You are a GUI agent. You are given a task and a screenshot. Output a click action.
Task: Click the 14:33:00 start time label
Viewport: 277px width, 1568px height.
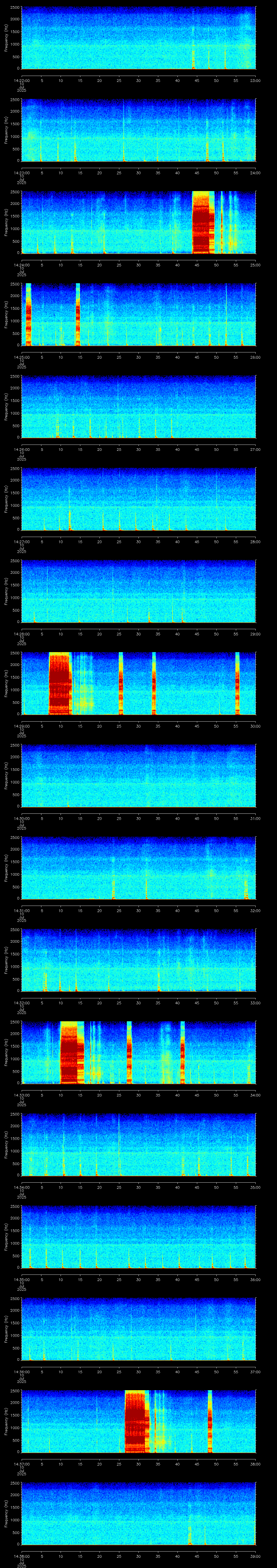pos(21,1095)
